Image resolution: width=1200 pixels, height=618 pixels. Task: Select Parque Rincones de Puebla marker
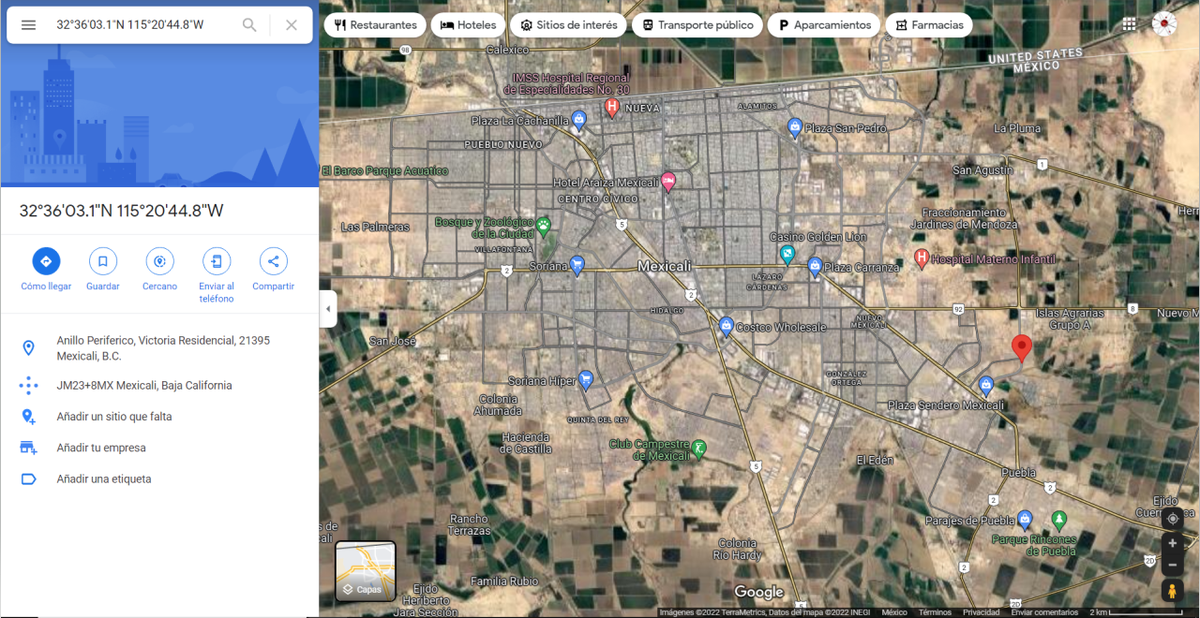1059,521
